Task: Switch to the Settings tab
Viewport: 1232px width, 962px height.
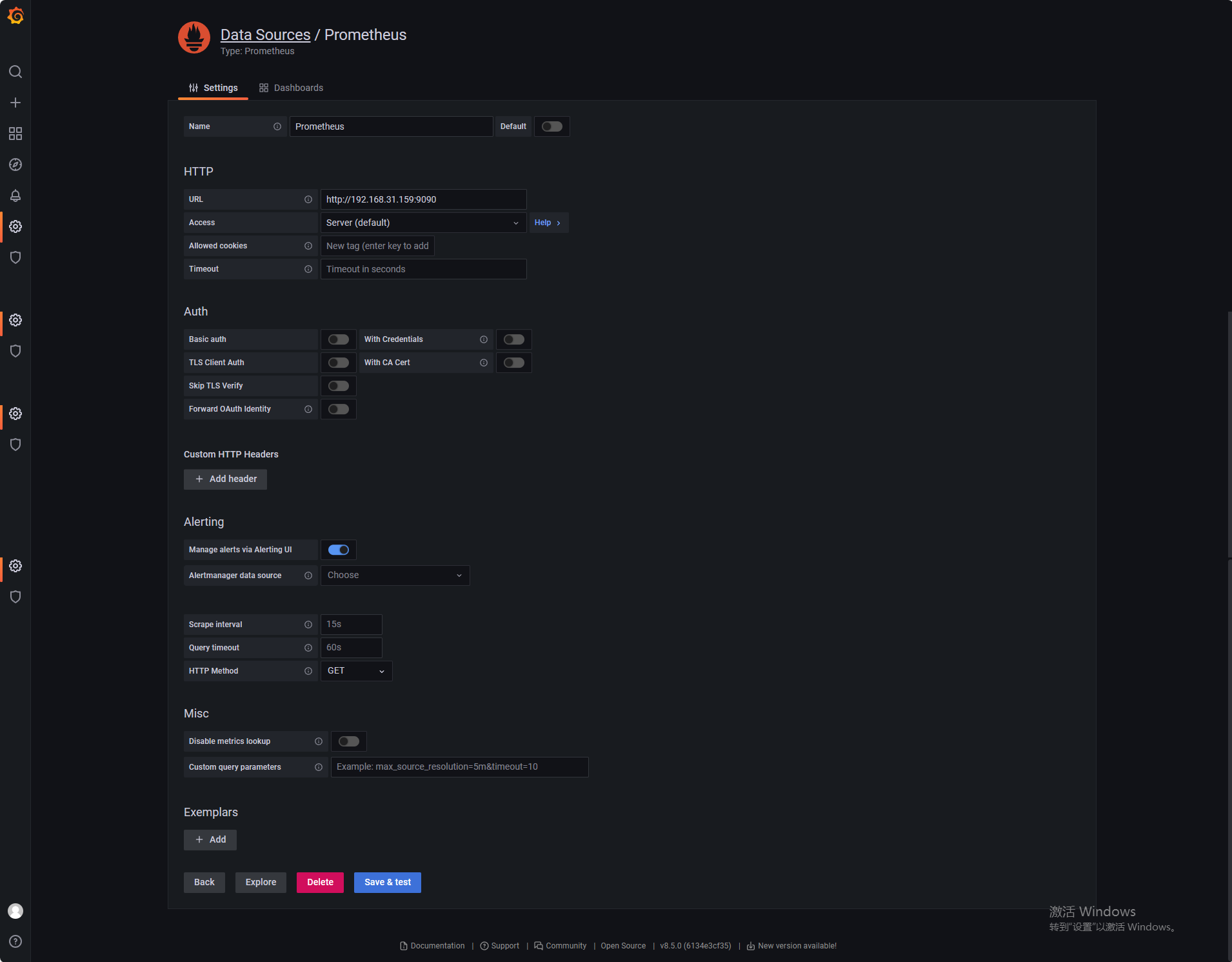Action: (x=213, y=88)
